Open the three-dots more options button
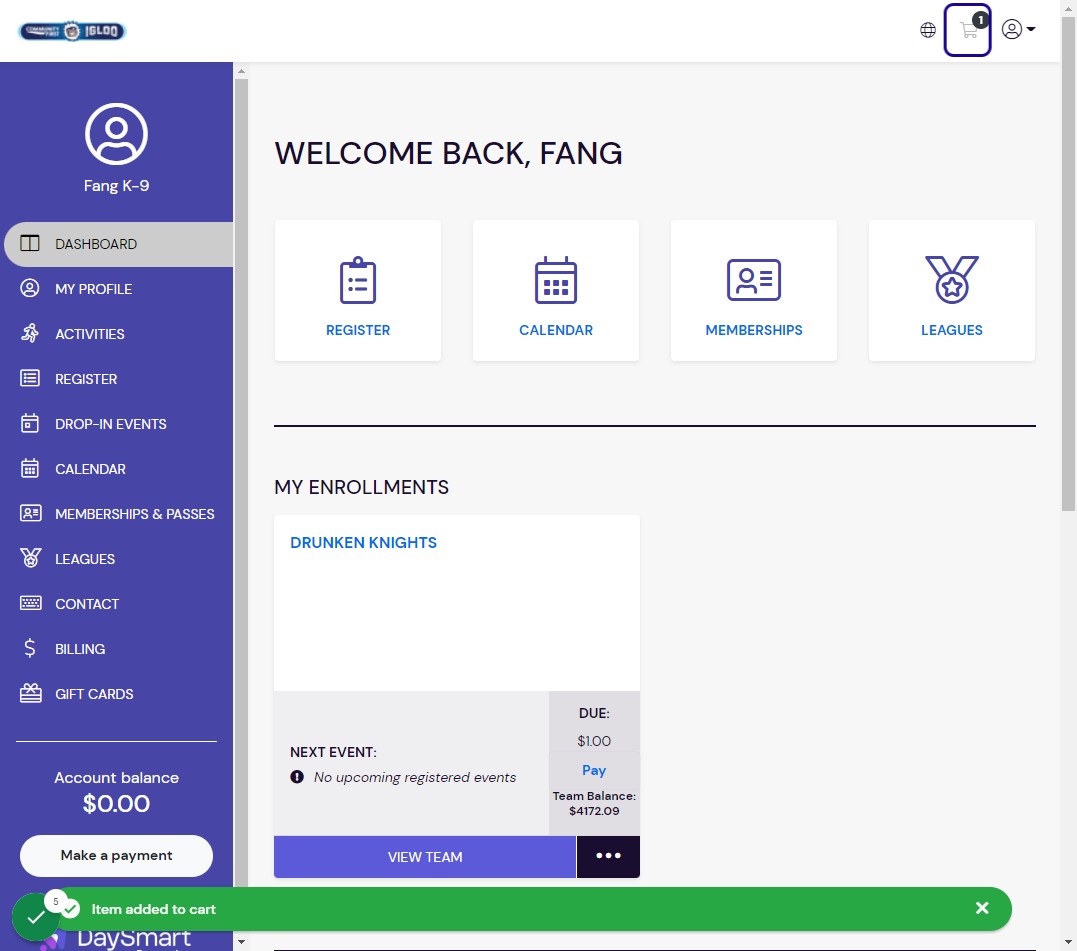This screenshot has width=1077, height=951. [x=608, y=856]
